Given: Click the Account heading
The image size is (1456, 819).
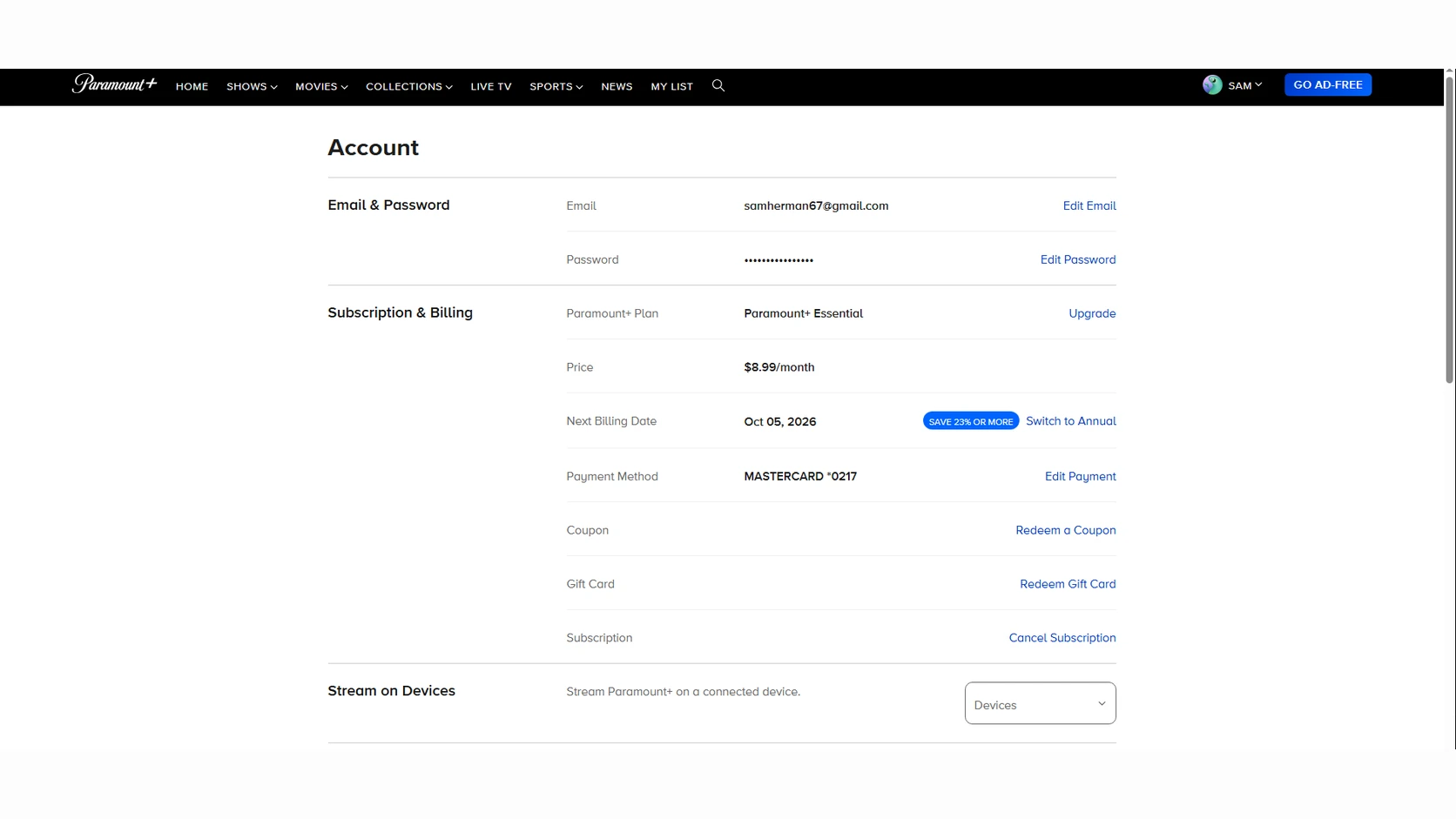Looking at the screenshot, I should click(x=373, y=148).
